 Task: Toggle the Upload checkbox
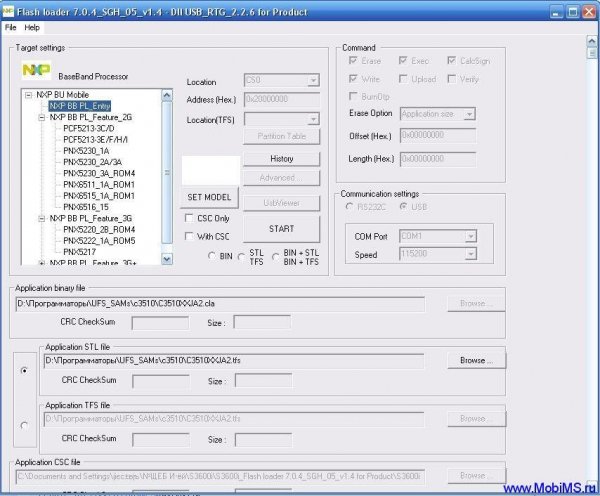[403, 78]
